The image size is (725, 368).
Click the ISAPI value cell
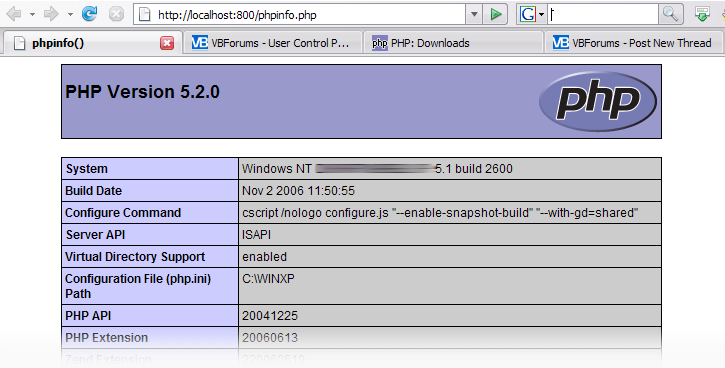[450, 235]
